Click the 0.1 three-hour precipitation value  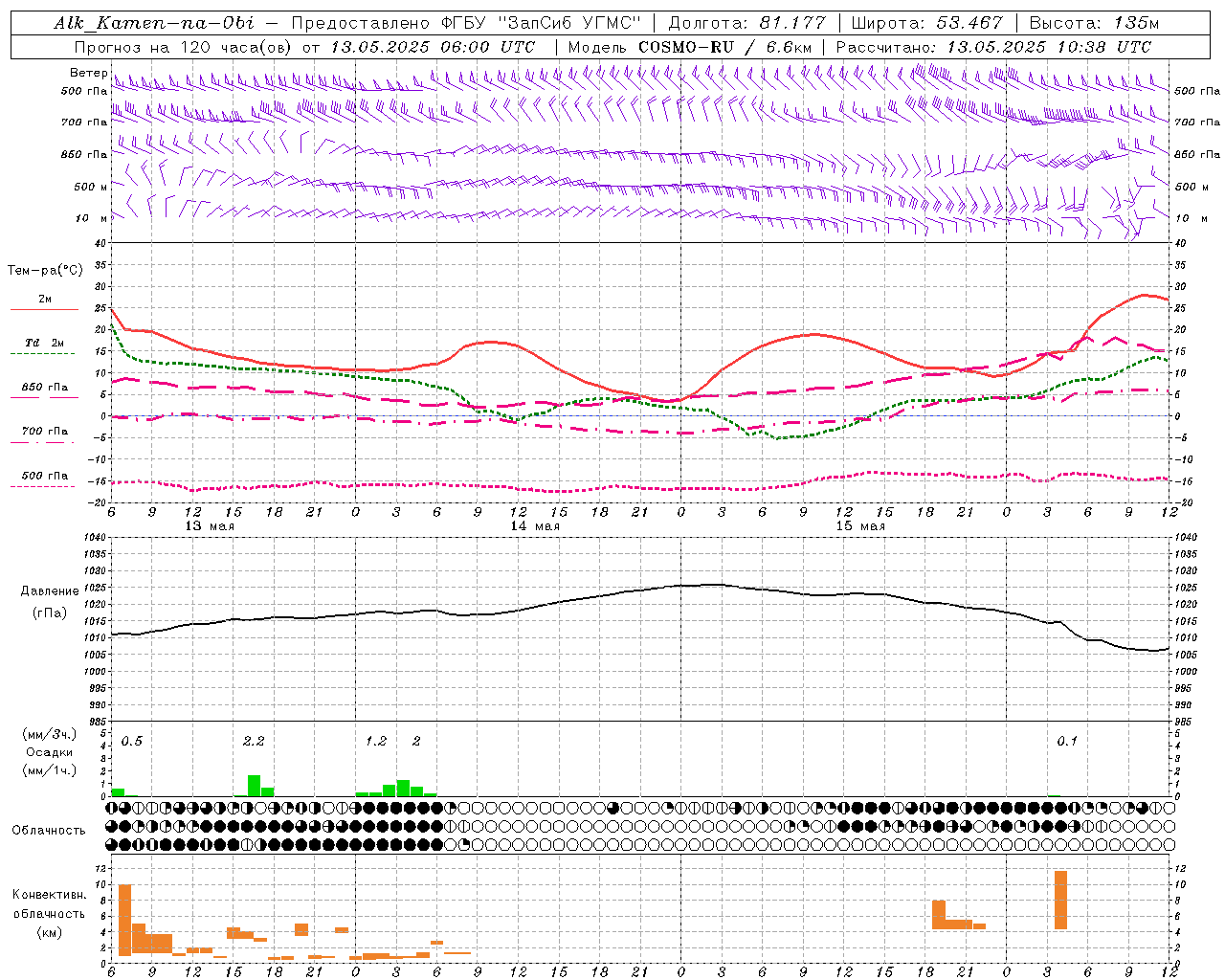pyautogui.click(x=1067, y=741)
